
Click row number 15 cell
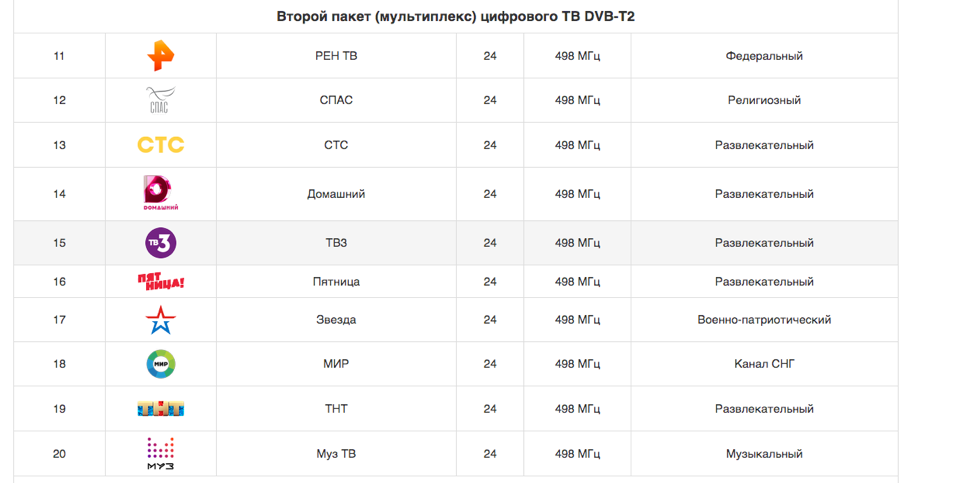click(60, 243)
